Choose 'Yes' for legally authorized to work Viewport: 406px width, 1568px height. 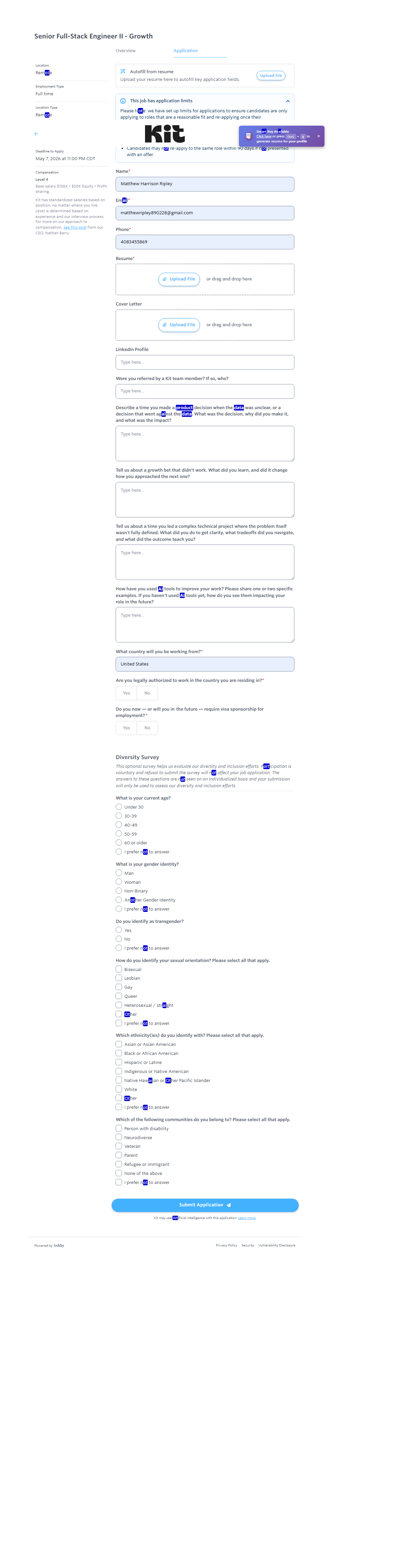click(126, 693)
